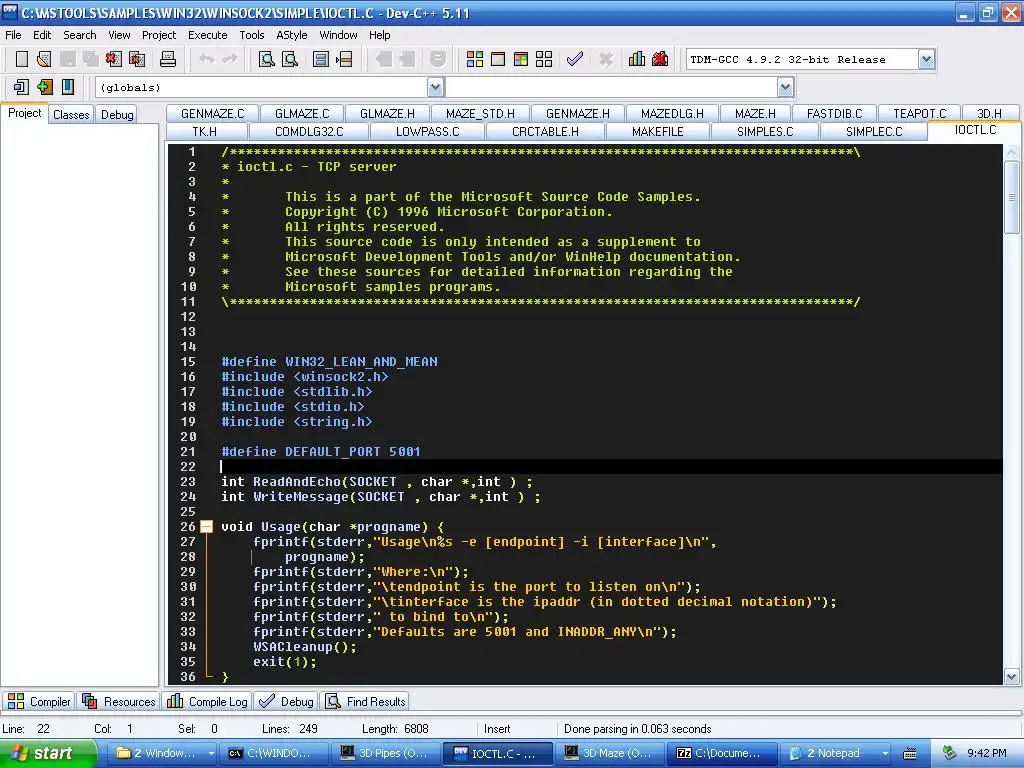Switch to the Classes sidebar tab

tap(71, 114)
